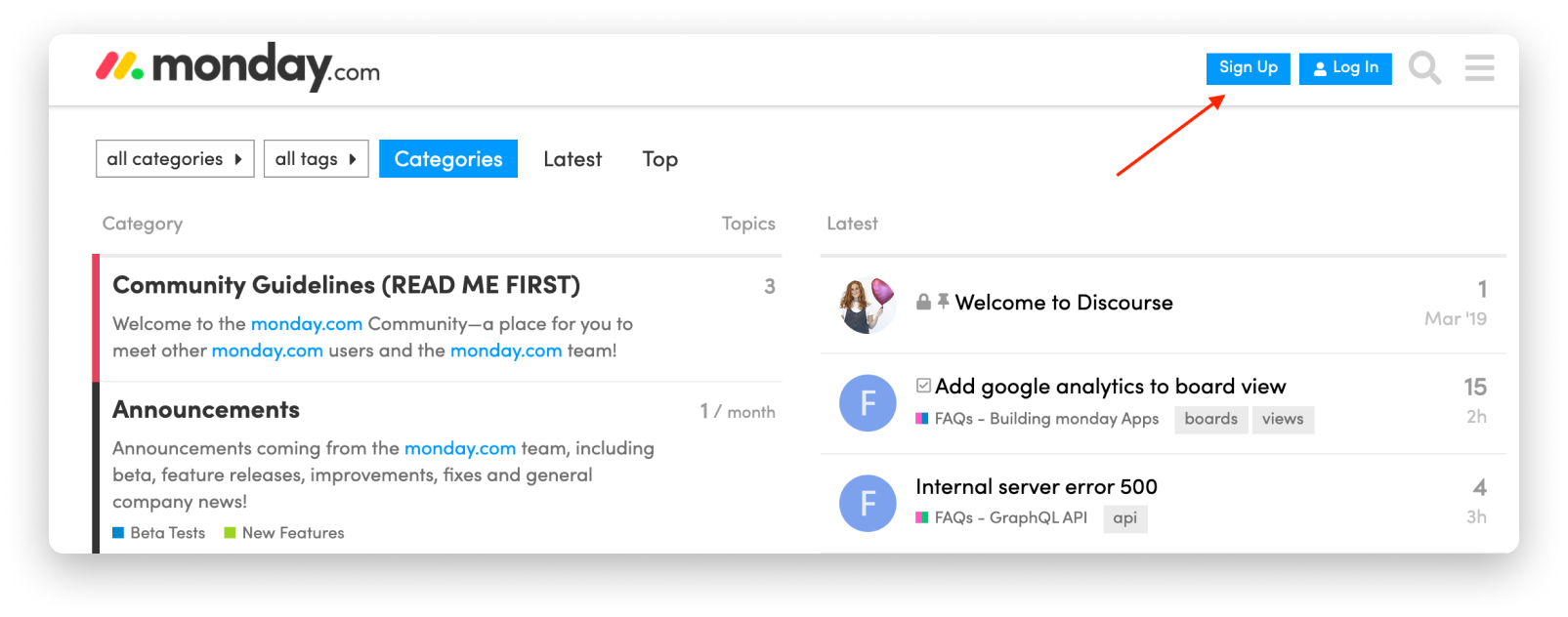The image size is (1568, 617).
Task: Open the Beta Tests subcategory
Action: tap(159, 533)
